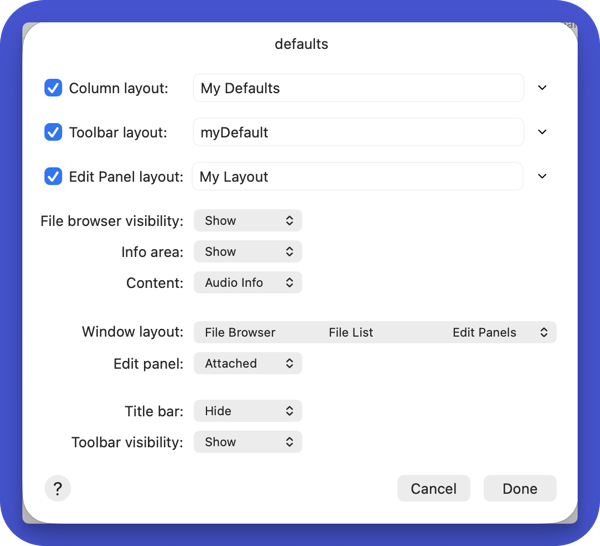This screenshot has height=546, width=600.
Task: Uncheck the Column layout checkbox
Action: (53, 88)
